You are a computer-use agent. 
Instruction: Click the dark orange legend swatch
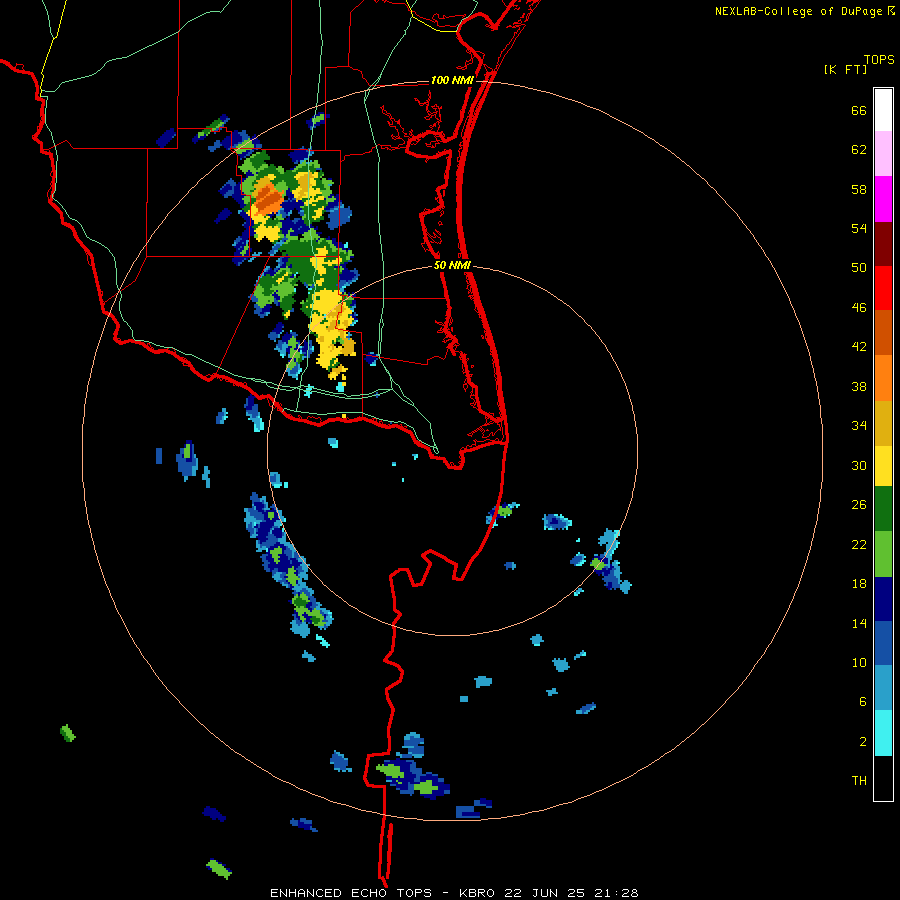pos(883,333)
